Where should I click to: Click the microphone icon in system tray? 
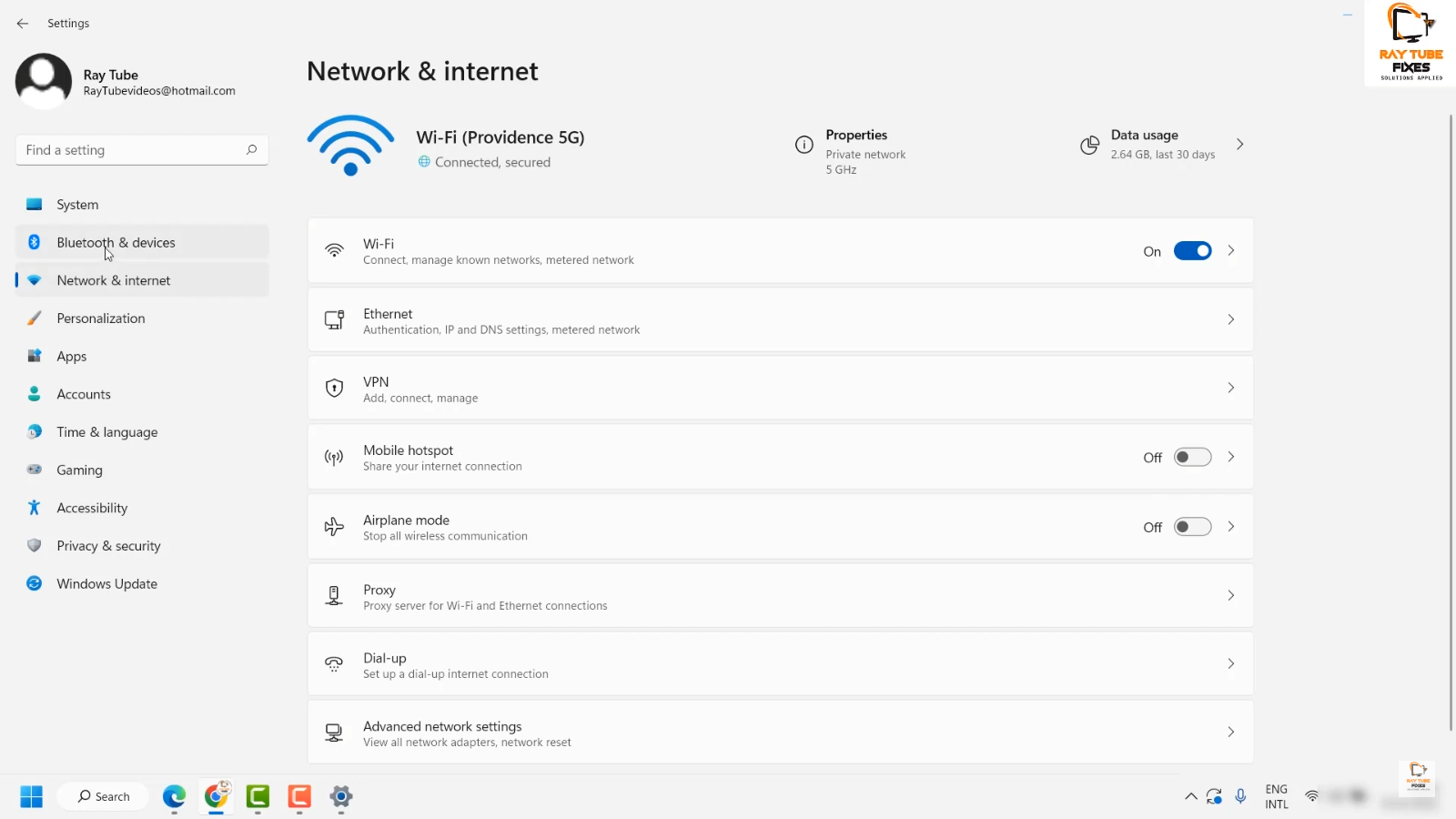[1240, 797]
